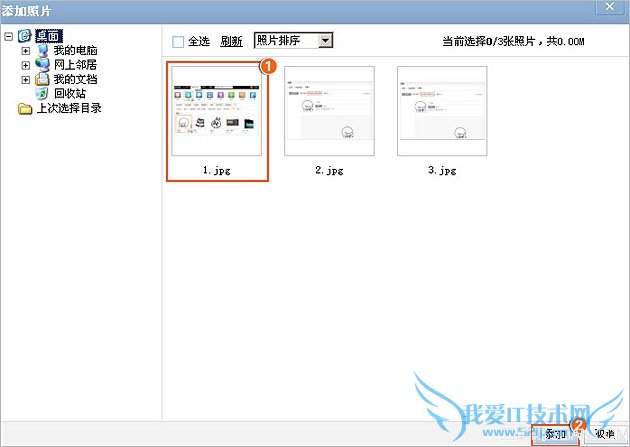630x447 pixels.
Task: Click the 全选 label text
Action: 199,41
